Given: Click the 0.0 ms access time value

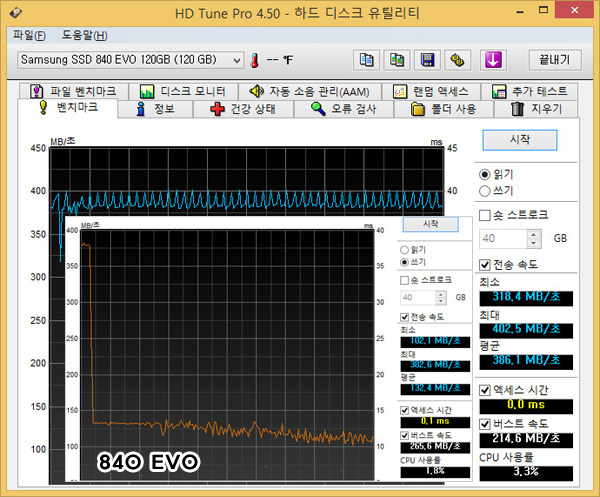Looking at the screenshot, I should [526, 406].
